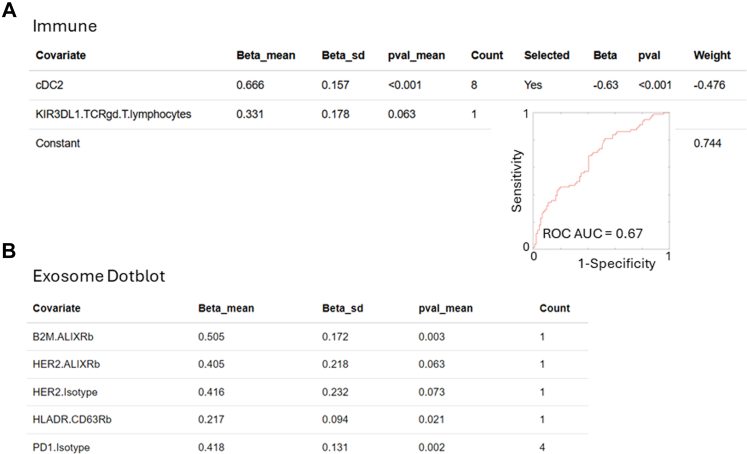The image size is (747, 454).
Task: Click the ROC AUC = 0.67 label
Action: 592,233
